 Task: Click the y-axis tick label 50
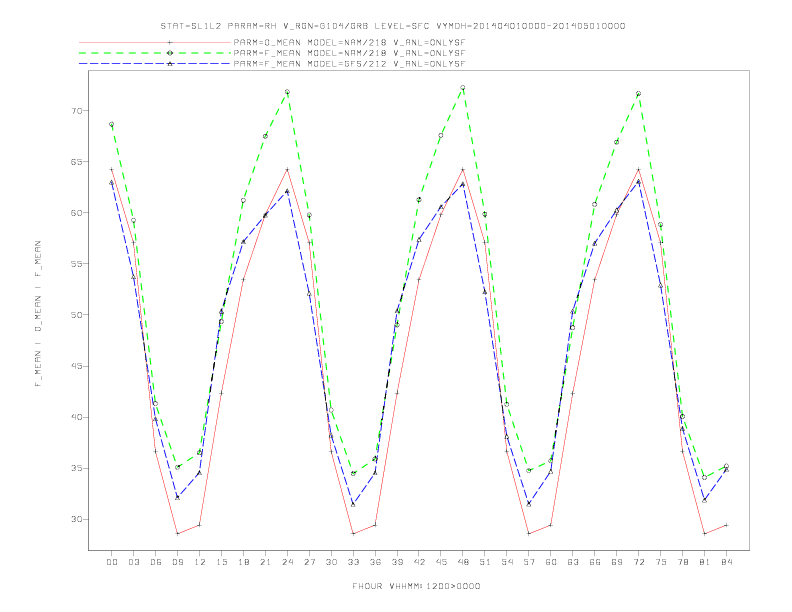(x=76, y=315)
